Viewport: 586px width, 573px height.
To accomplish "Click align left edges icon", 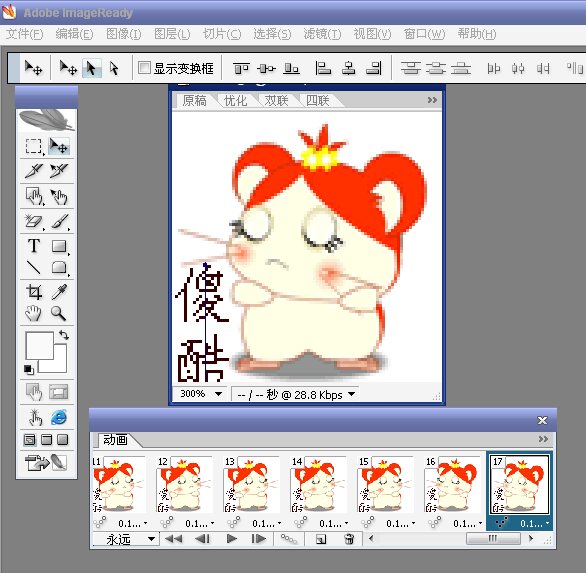I will tap(323, 68).
